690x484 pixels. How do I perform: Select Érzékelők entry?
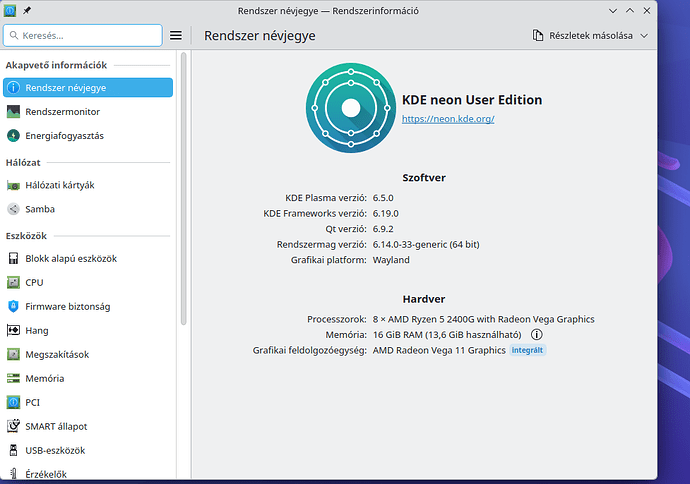[88, 473]
